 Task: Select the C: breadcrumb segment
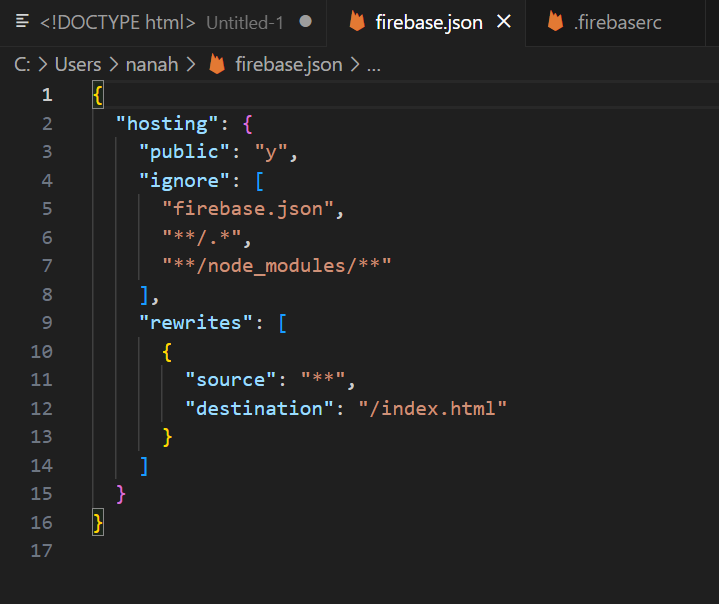22,65
